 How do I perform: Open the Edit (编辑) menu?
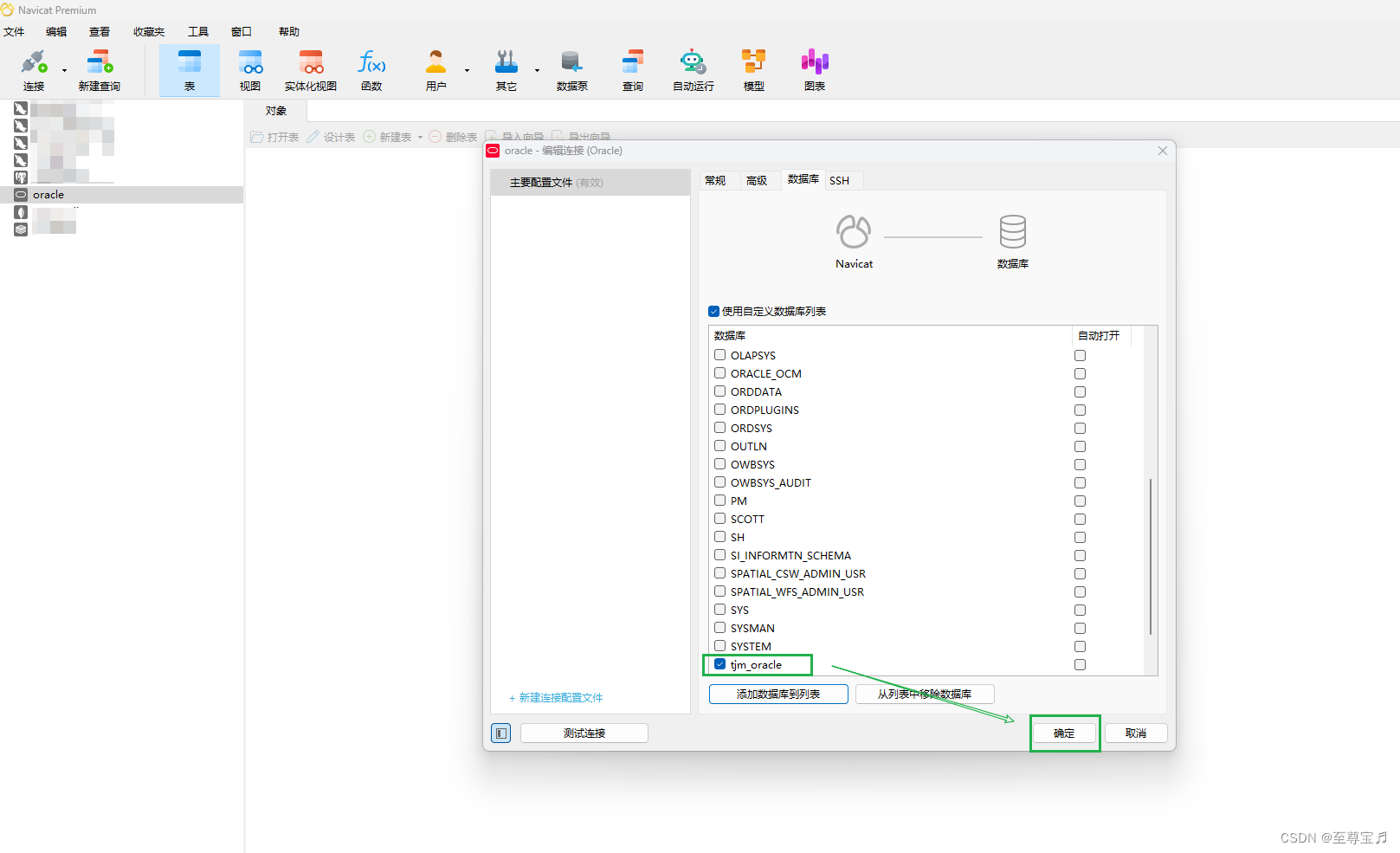[56, 32]
